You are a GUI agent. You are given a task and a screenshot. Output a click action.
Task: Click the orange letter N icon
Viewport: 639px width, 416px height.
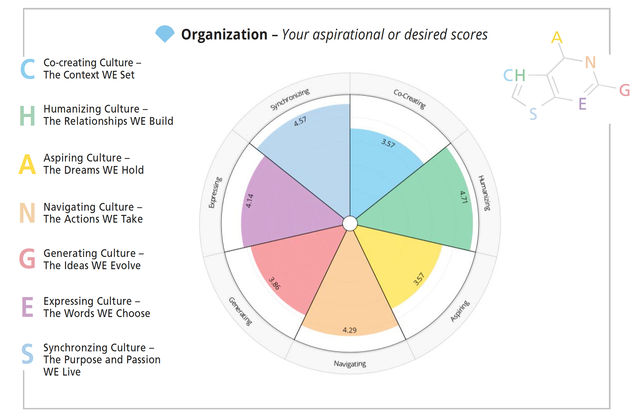28,212
